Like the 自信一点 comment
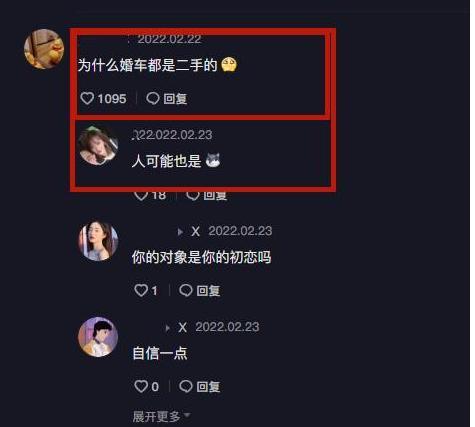 pos(141,386)
